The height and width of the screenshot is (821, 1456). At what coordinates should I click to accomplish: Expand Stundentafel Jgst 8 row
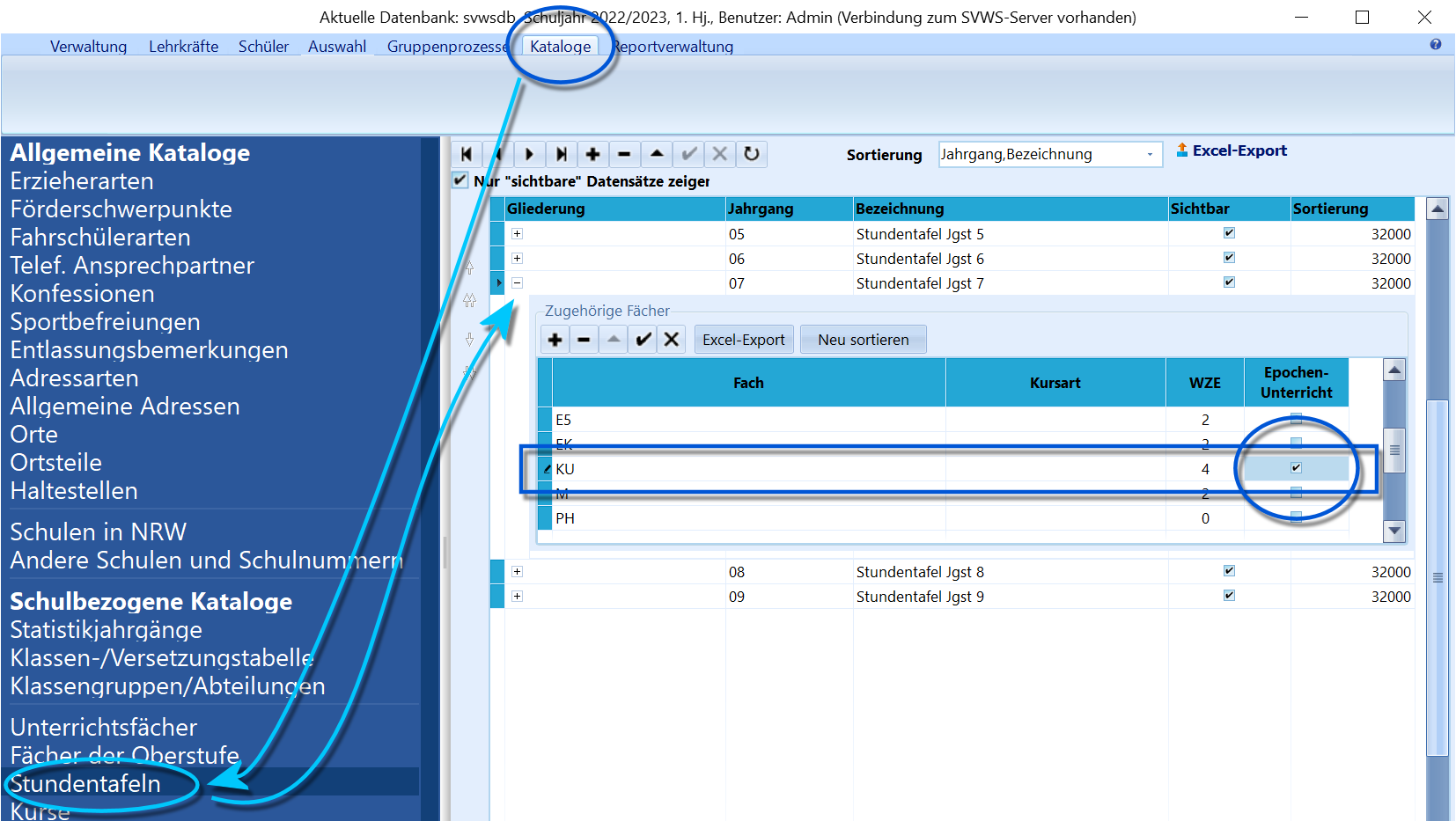tap(517, 572)
